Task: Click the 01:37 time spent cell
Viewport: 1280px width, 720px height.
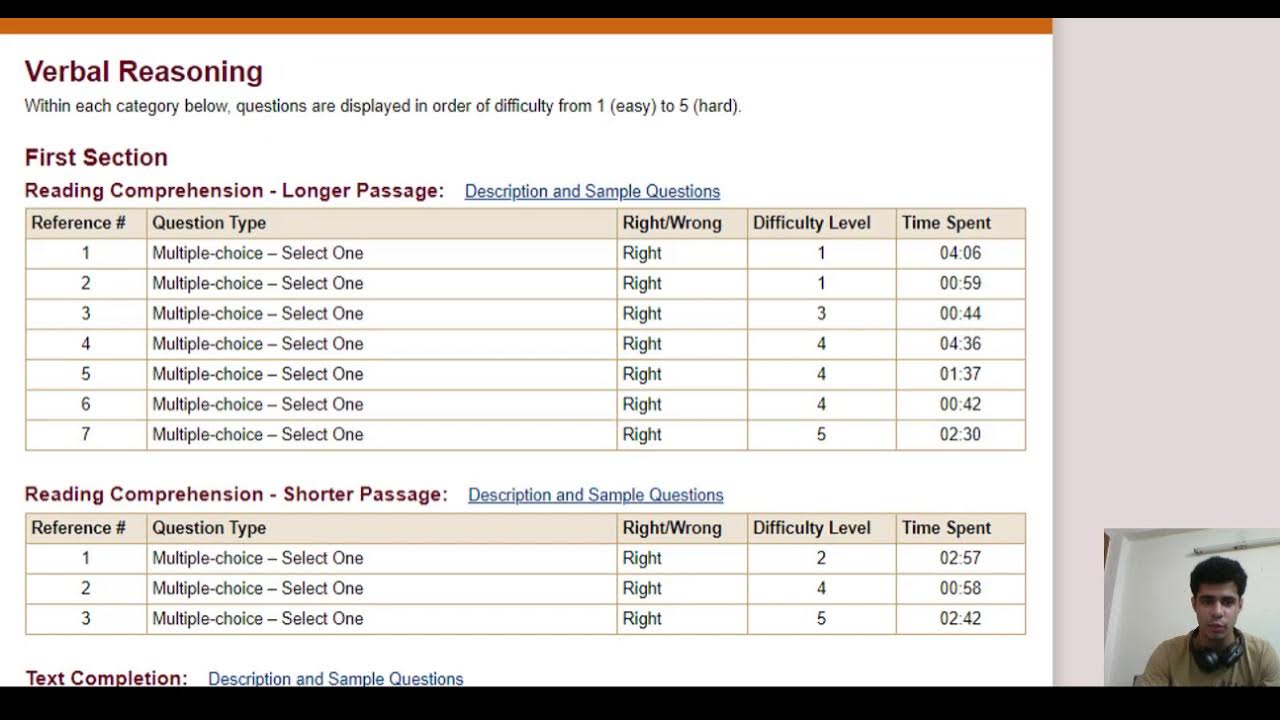Action: (960, 374)
